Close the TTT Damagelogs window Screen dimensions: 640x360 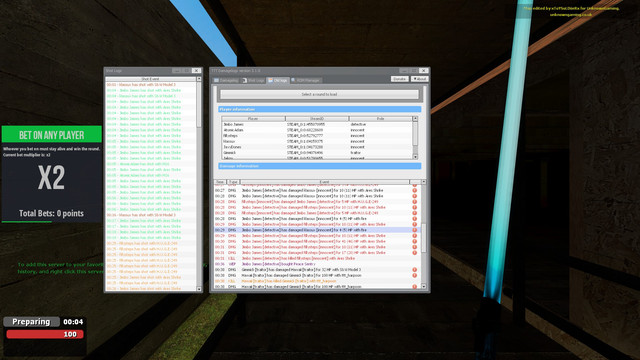[424, 71]
